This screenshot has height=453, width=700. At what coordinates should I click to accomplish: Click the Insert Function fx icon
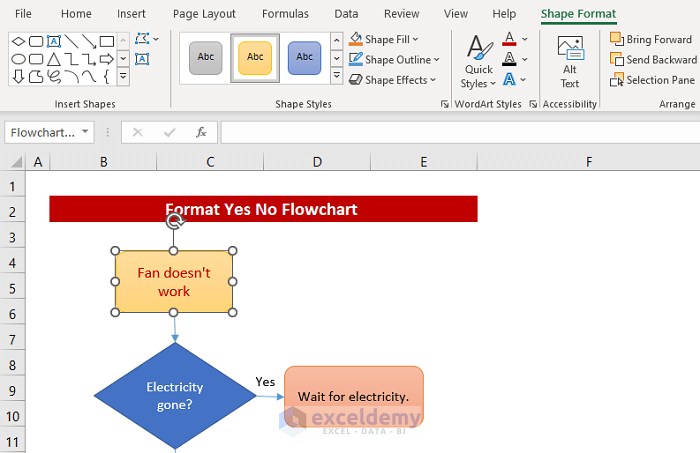pyautogui.click(x=201, y=132)
